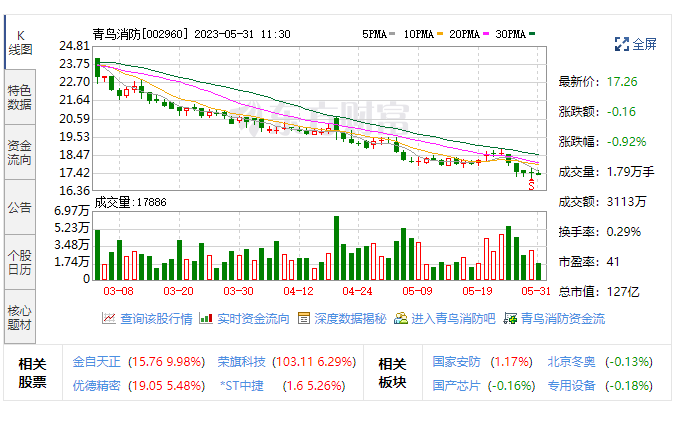Open related stock *ST中捷
This screenshot has height=421, width=678.
pyautogui.click(x=242, y=385)
